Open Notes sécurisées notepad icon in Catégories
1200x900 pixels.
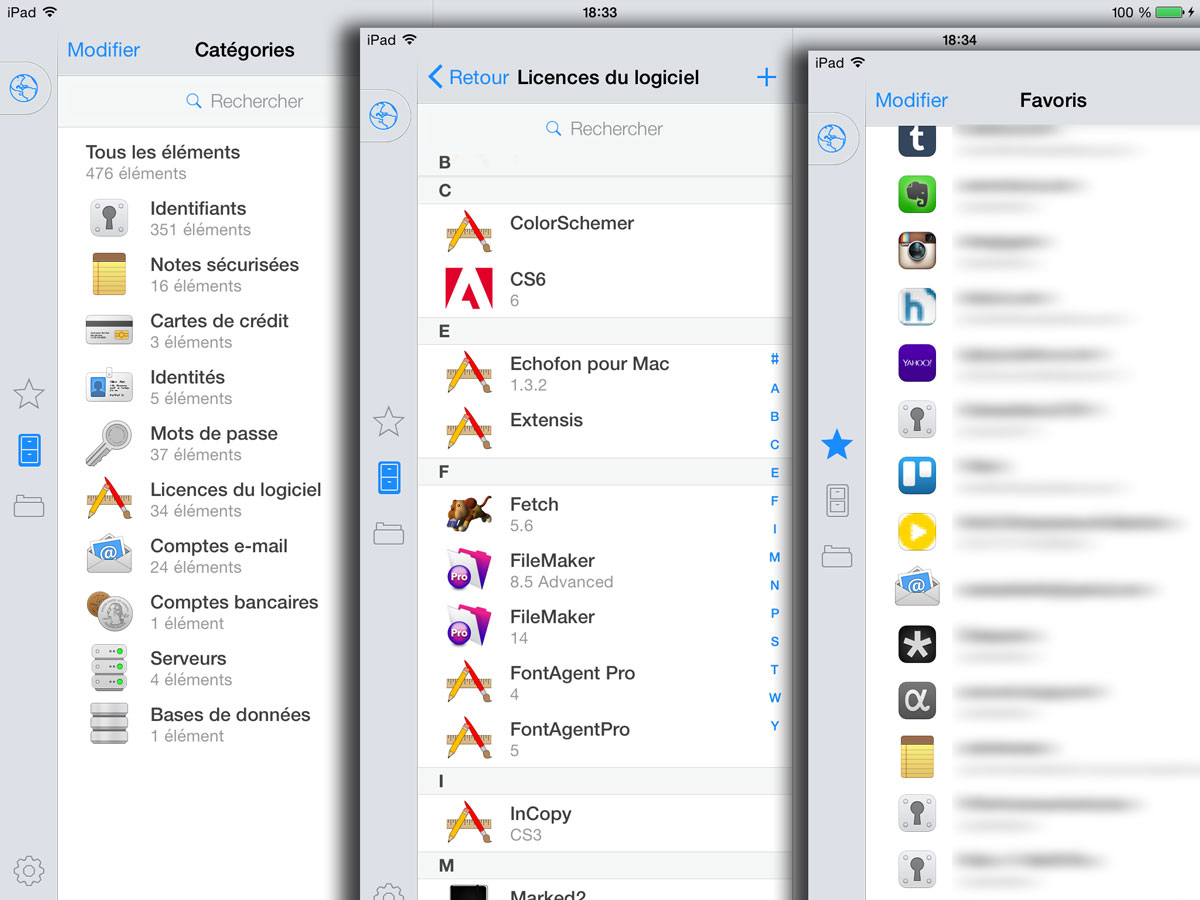[x=110, y=274]
